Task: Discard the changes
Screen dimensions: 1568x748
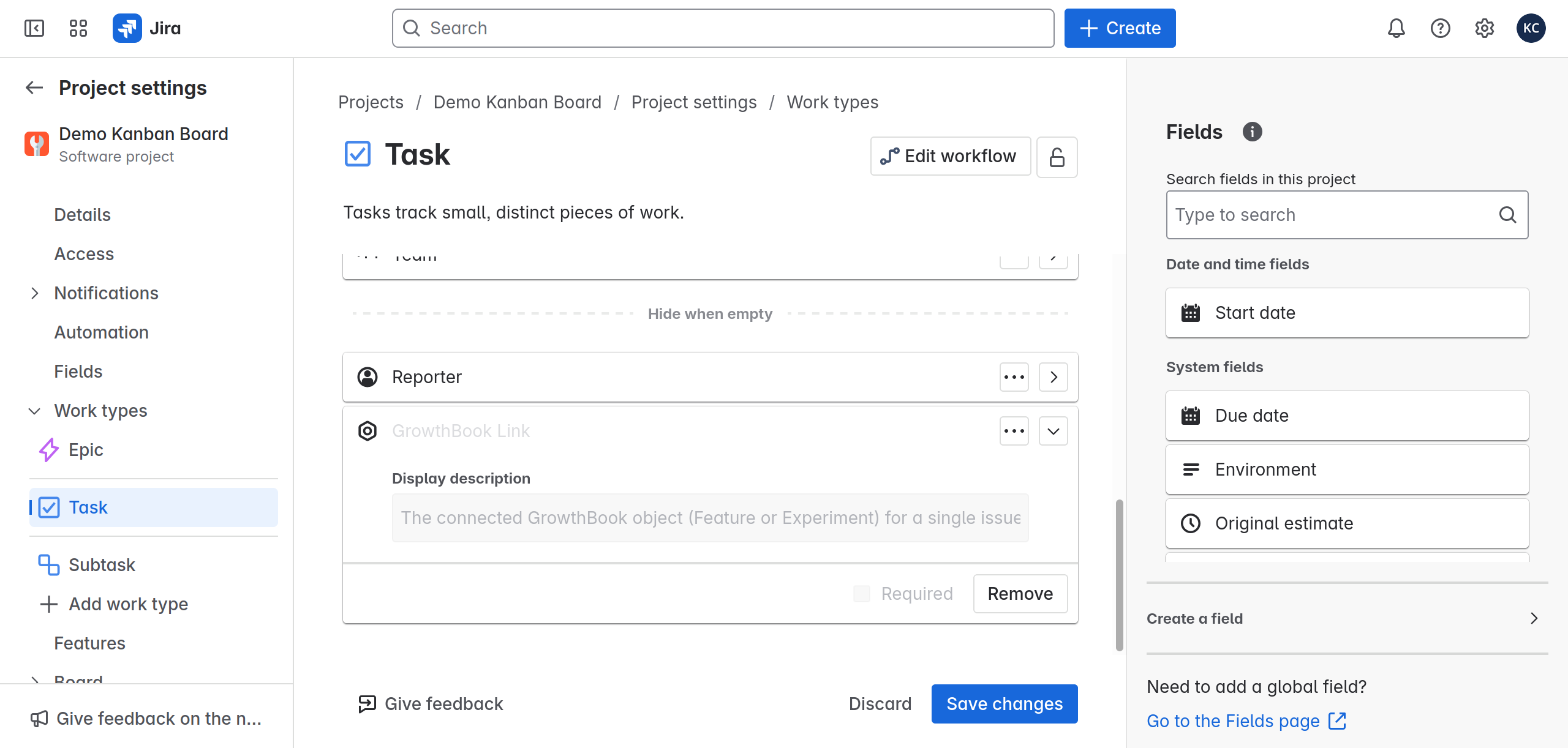Action: tap(880, 704)
